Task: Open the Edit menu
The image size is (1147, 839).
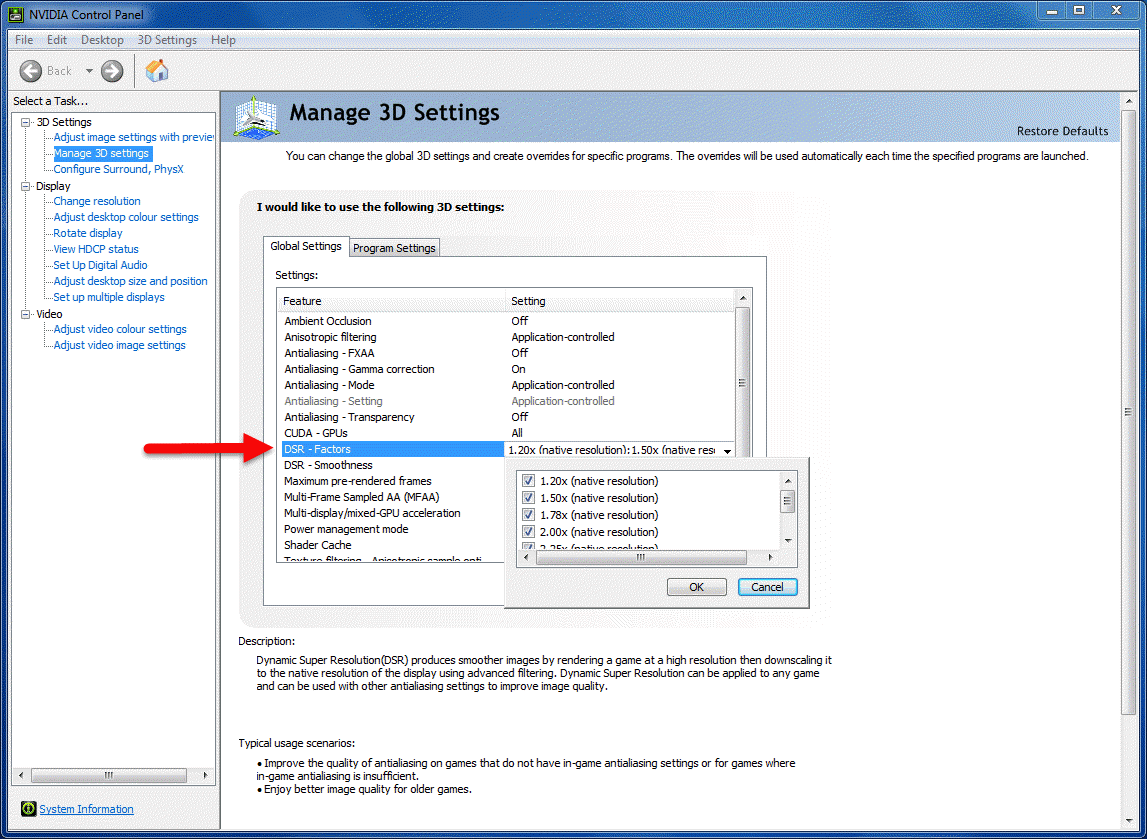Action: click(56, 39)
